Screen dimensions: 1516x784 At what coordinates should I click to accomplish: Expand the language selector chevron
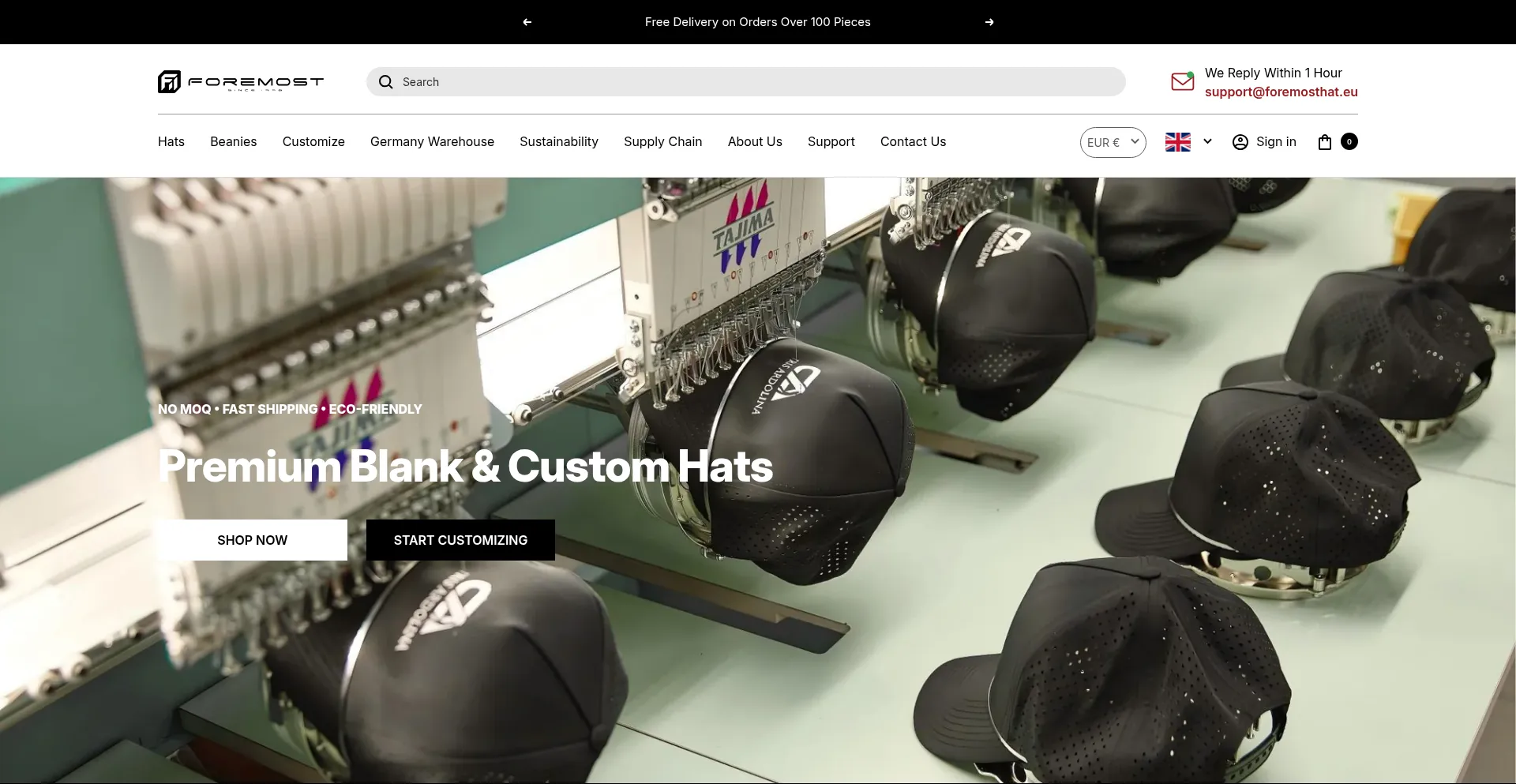click(1207, 142)
